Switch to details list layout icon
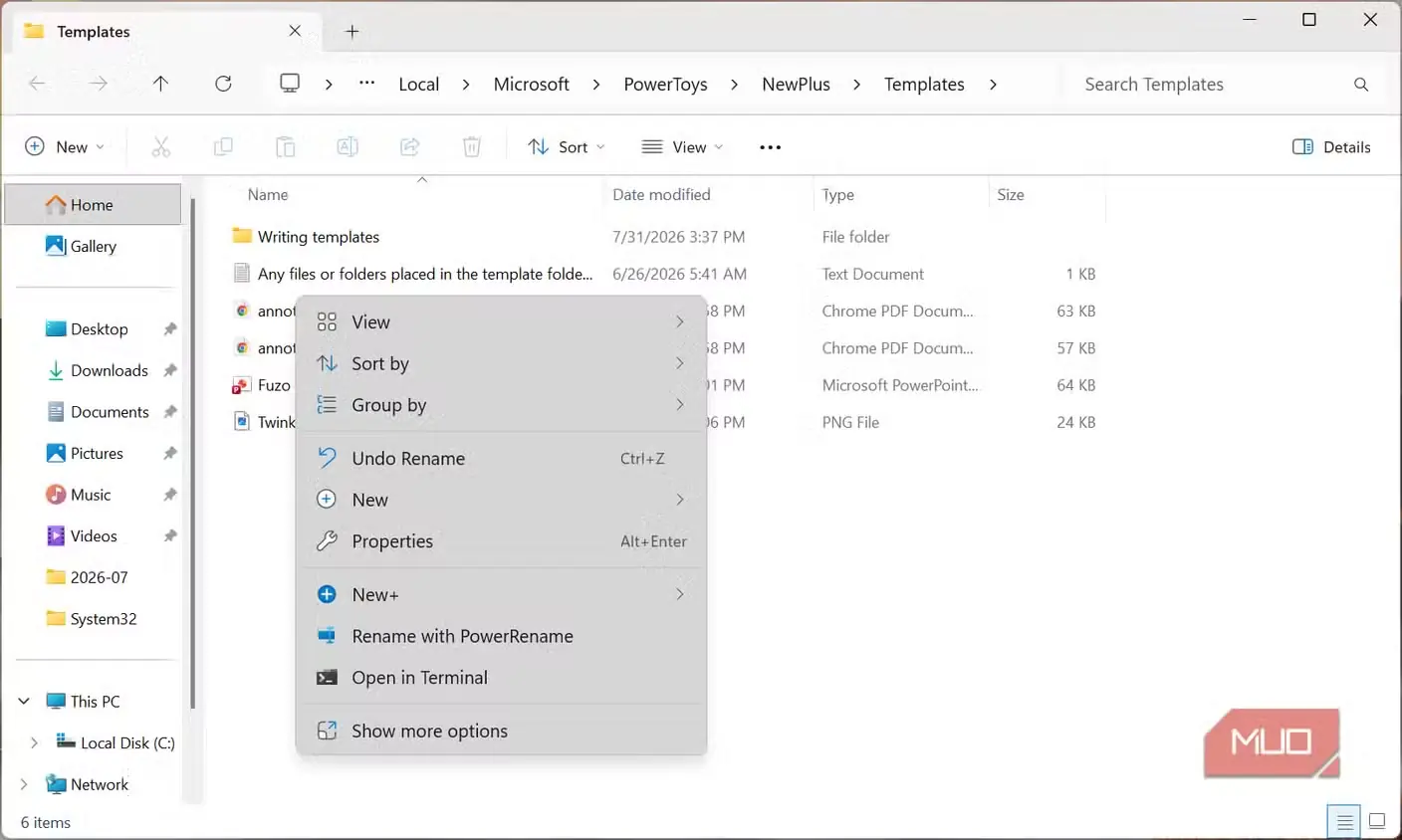Screen dimensions: 1402x840 coord(1344,822)
